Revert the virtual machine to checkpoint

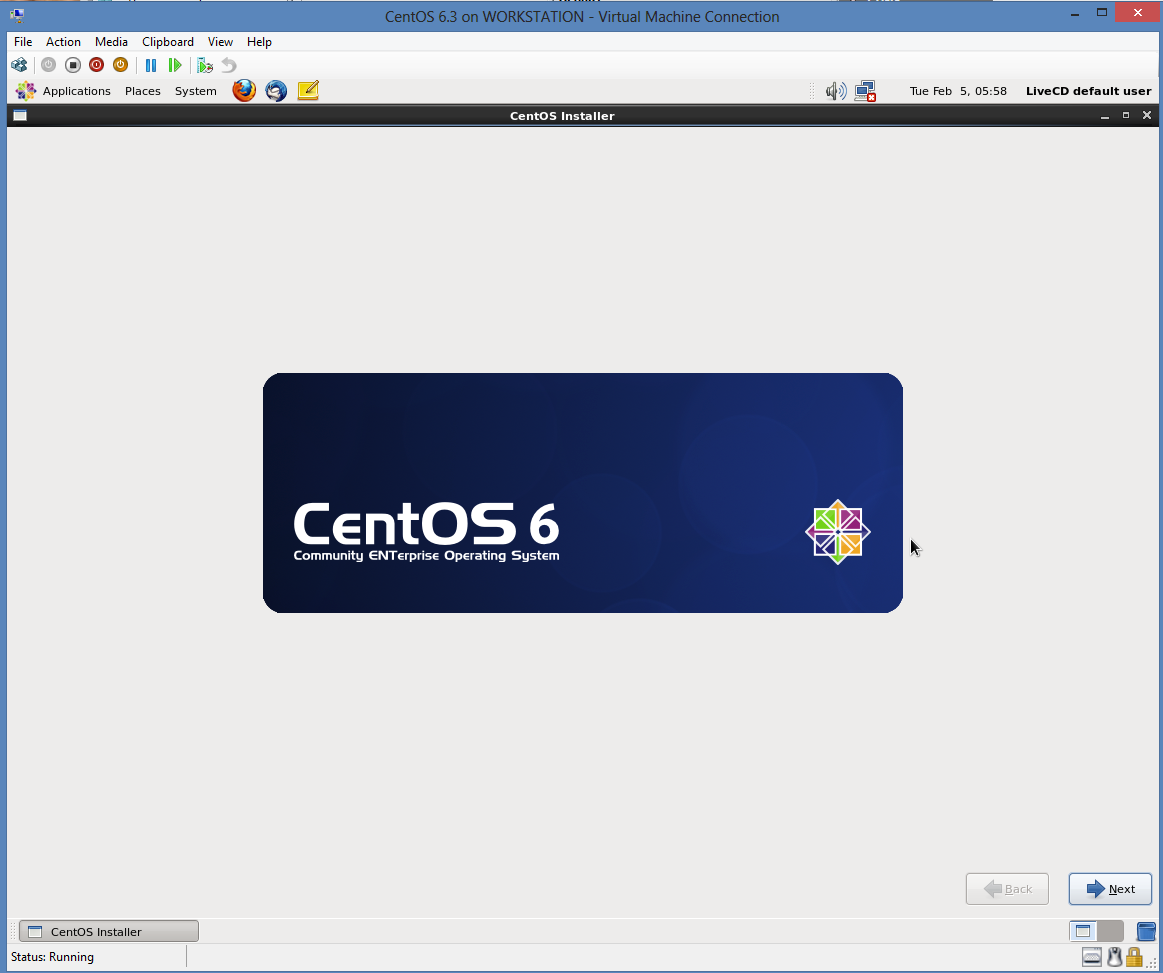click(x=228, y=65)
